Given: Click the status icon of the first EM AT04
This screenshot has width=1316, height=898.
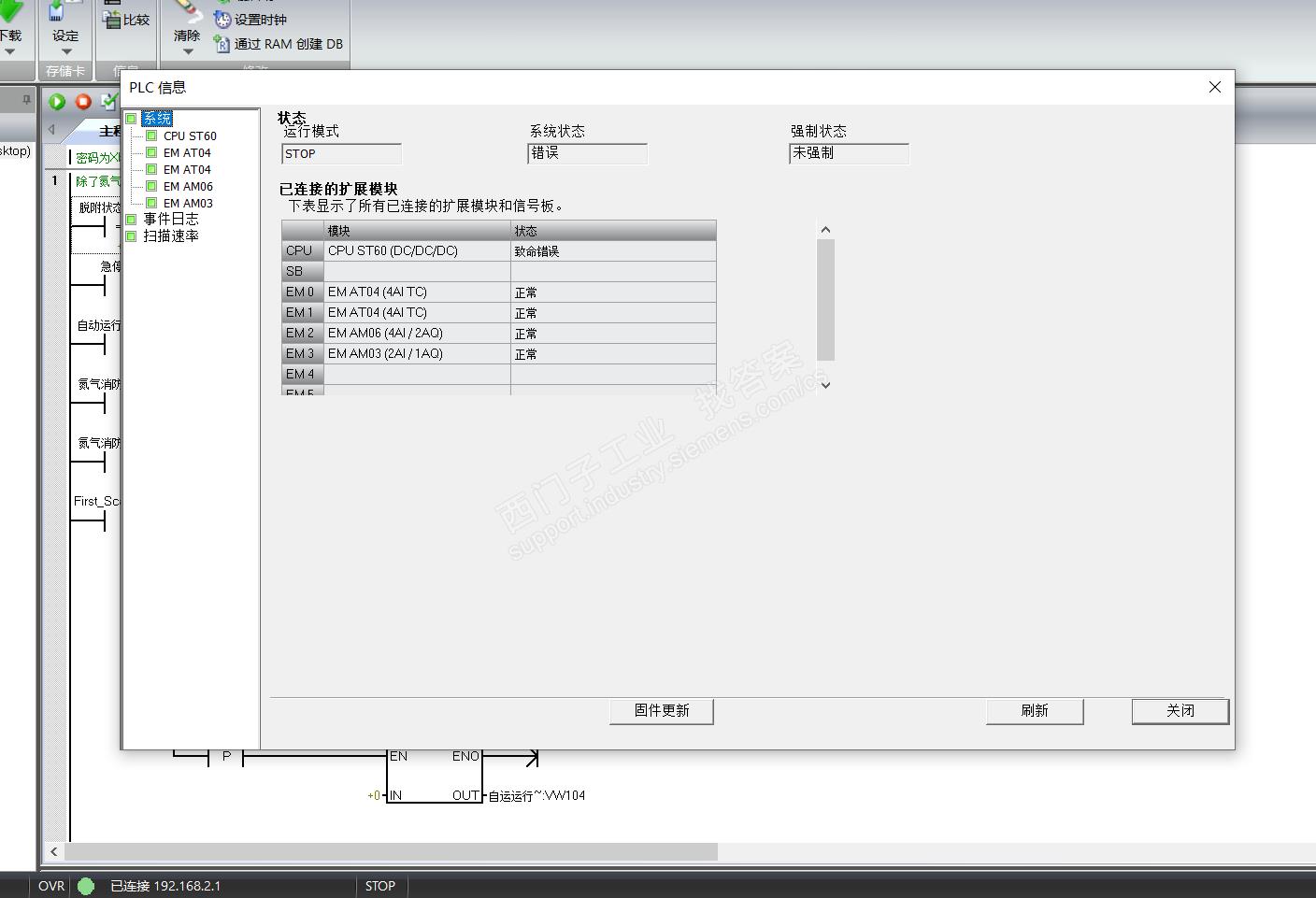Looking at the screenshot, I should (x=151, y=152).
